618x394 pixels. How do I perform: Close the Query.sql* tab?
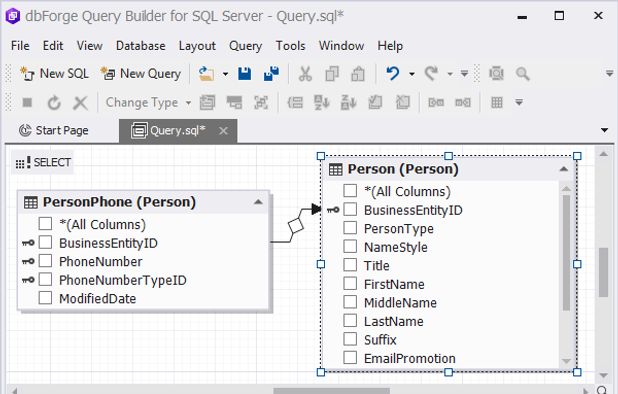click(223, 131)
